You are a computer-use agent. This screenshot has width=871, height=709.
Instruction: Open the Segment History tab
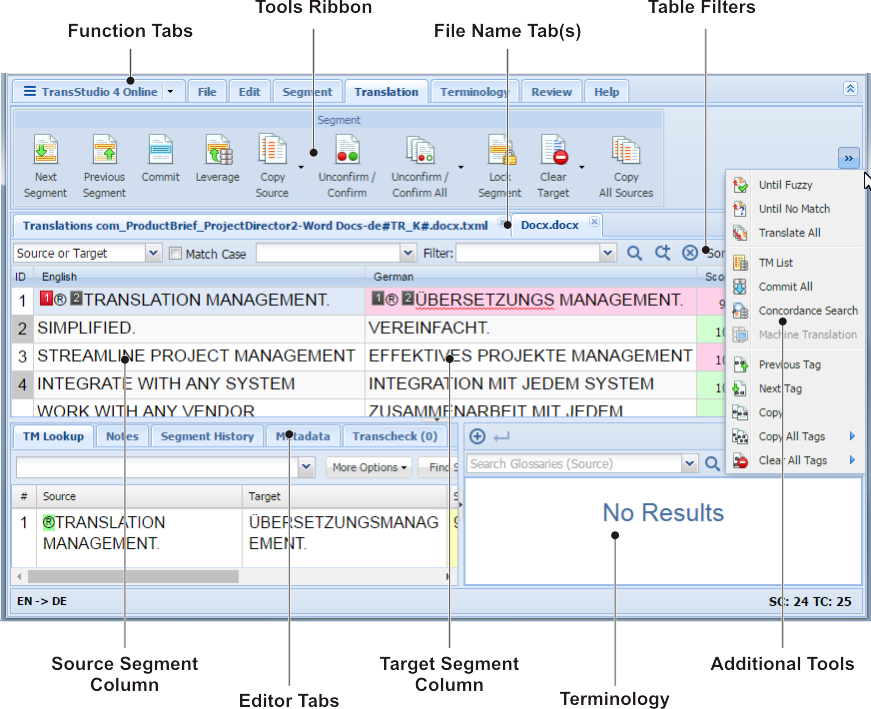click(207, 436)
